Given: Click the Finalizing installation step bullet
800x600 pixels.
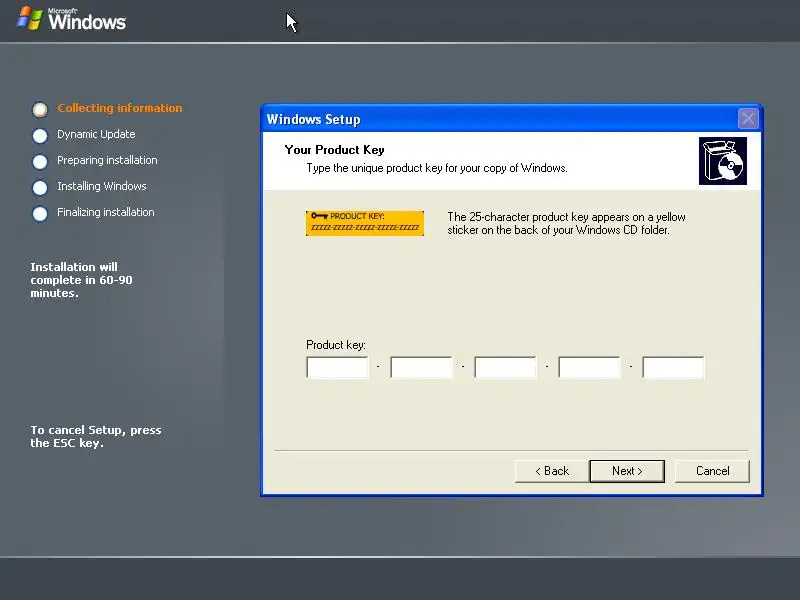Looking at the screenshot, I should (40, 213).
